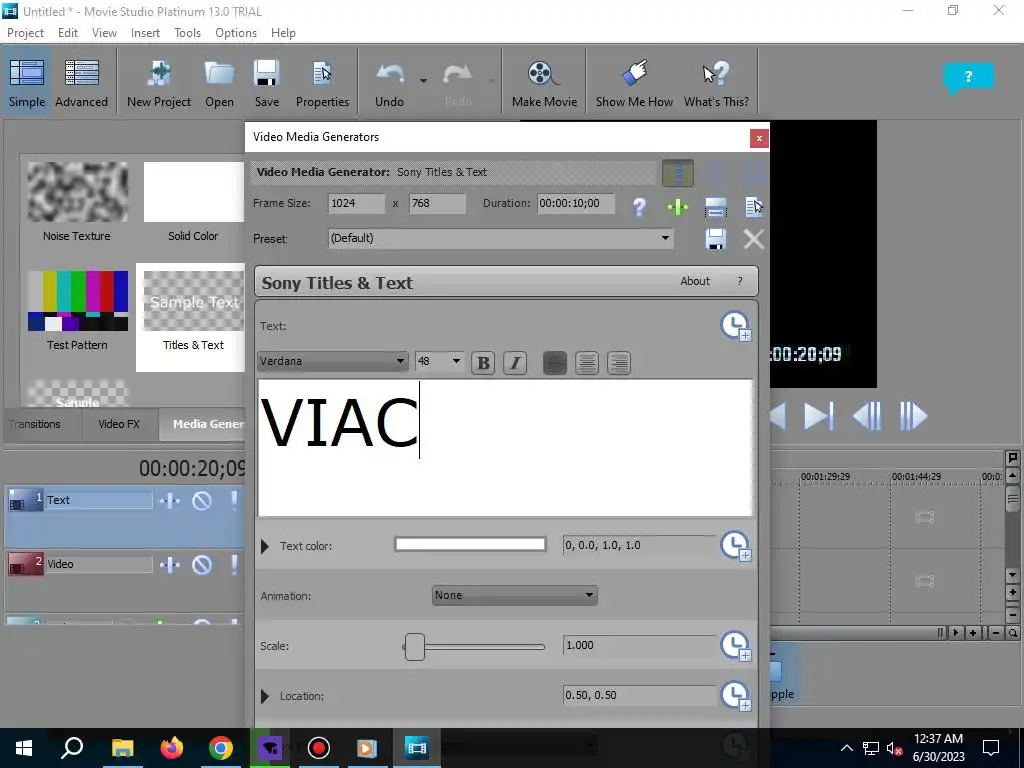Create a New Project from toolbar
Image resolution: width=1024 pixels, height=768 pixels.
(159, 83)
